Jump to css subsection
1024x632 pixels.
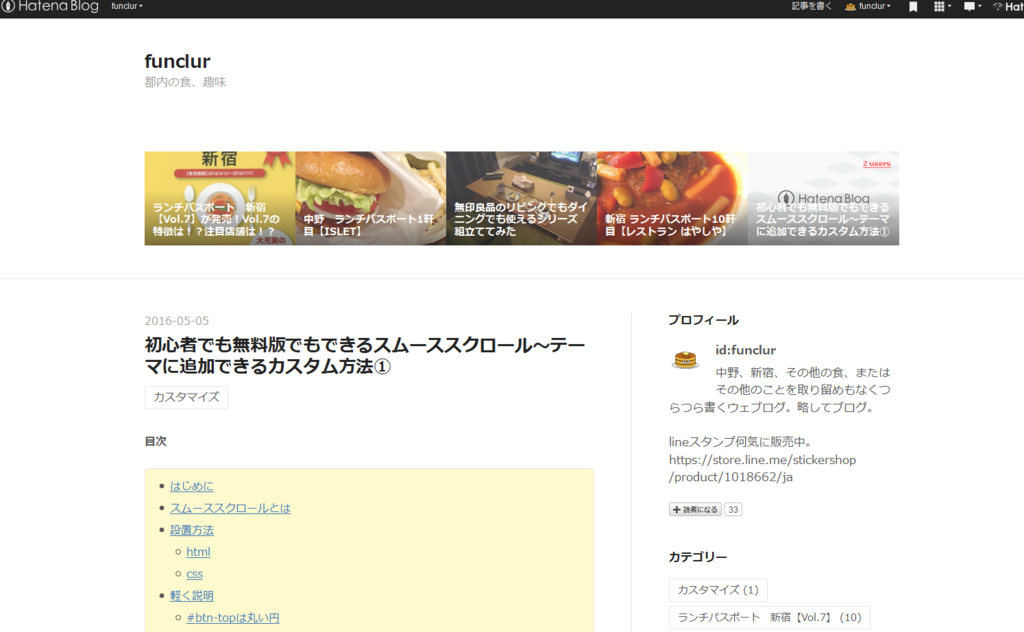point(194,574)
